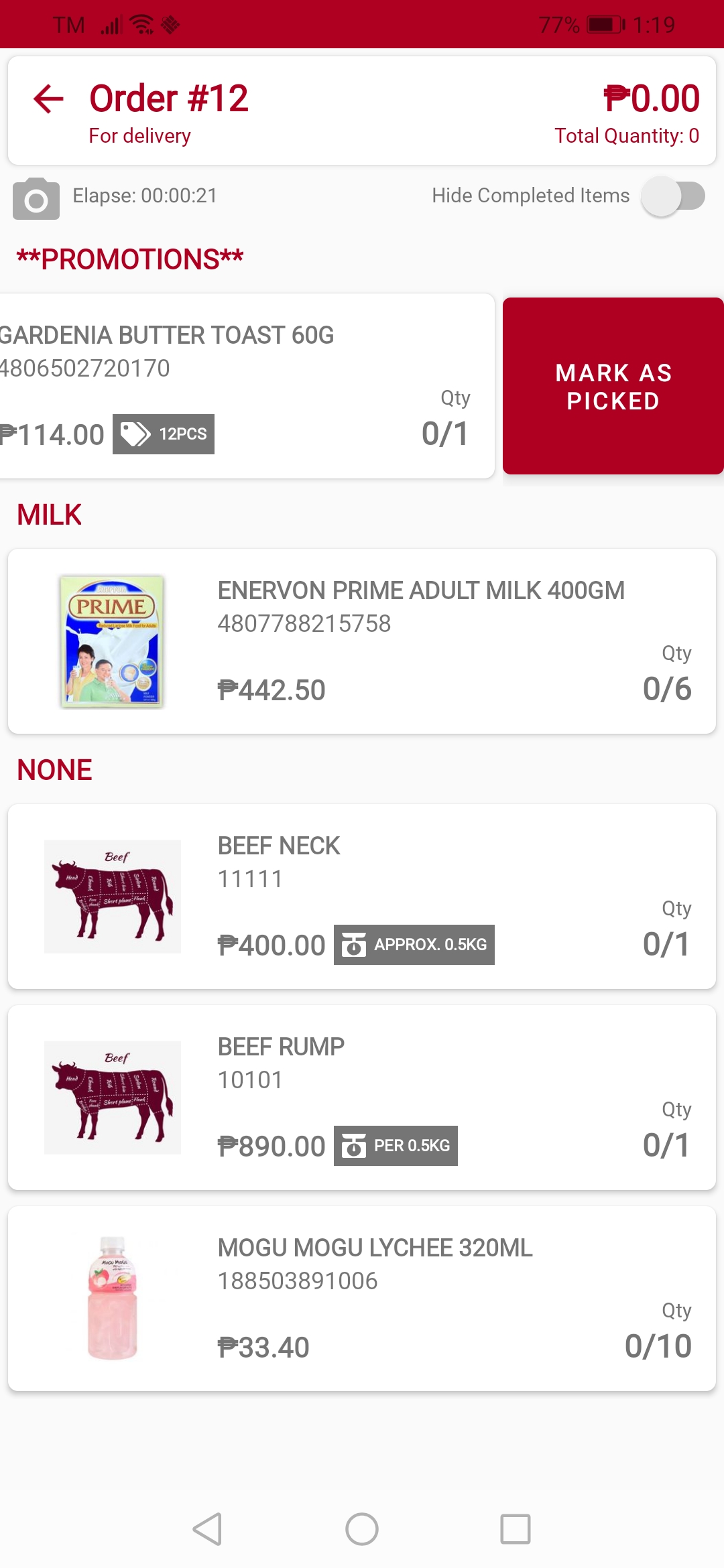
Task: Tap the Enervon Prime milk product image
Action: point(112,641)
